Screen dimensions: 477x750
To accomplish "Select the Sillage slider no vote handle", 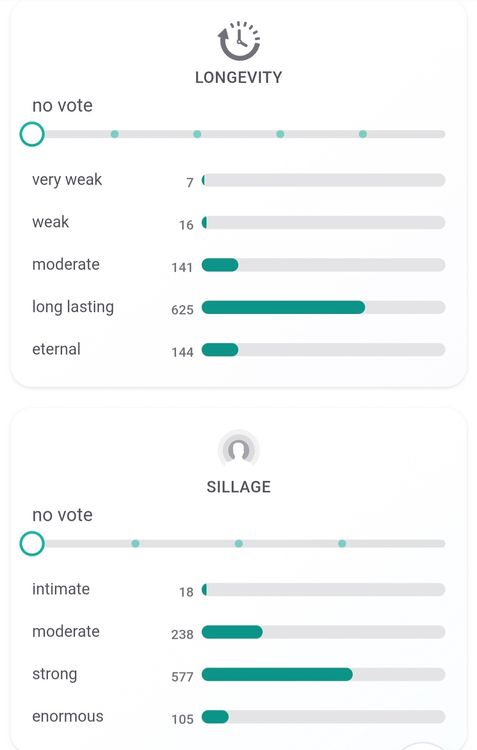I will pos(32,543).
